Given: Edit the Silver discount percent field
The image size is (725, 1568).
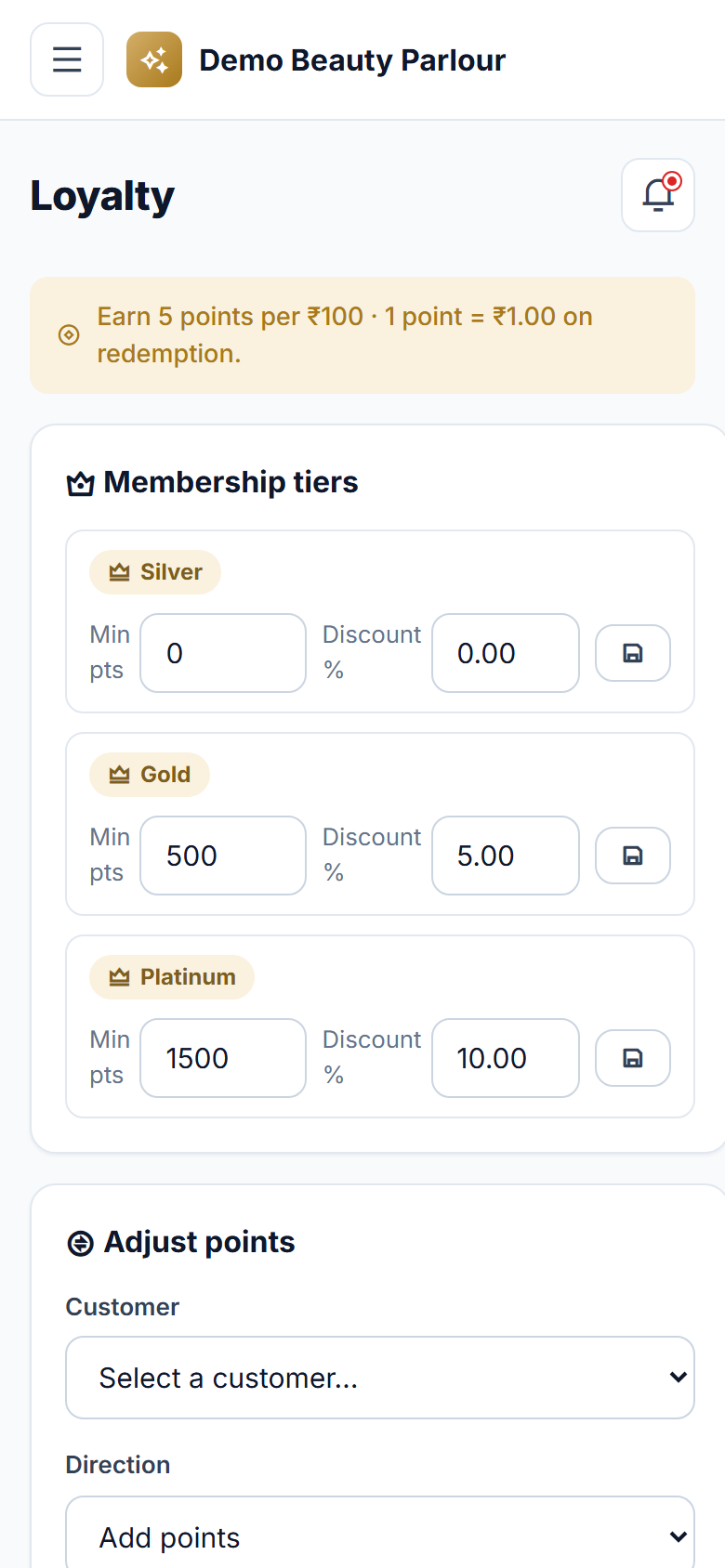Looking at the screenshot, I should [x=506, y=653].
